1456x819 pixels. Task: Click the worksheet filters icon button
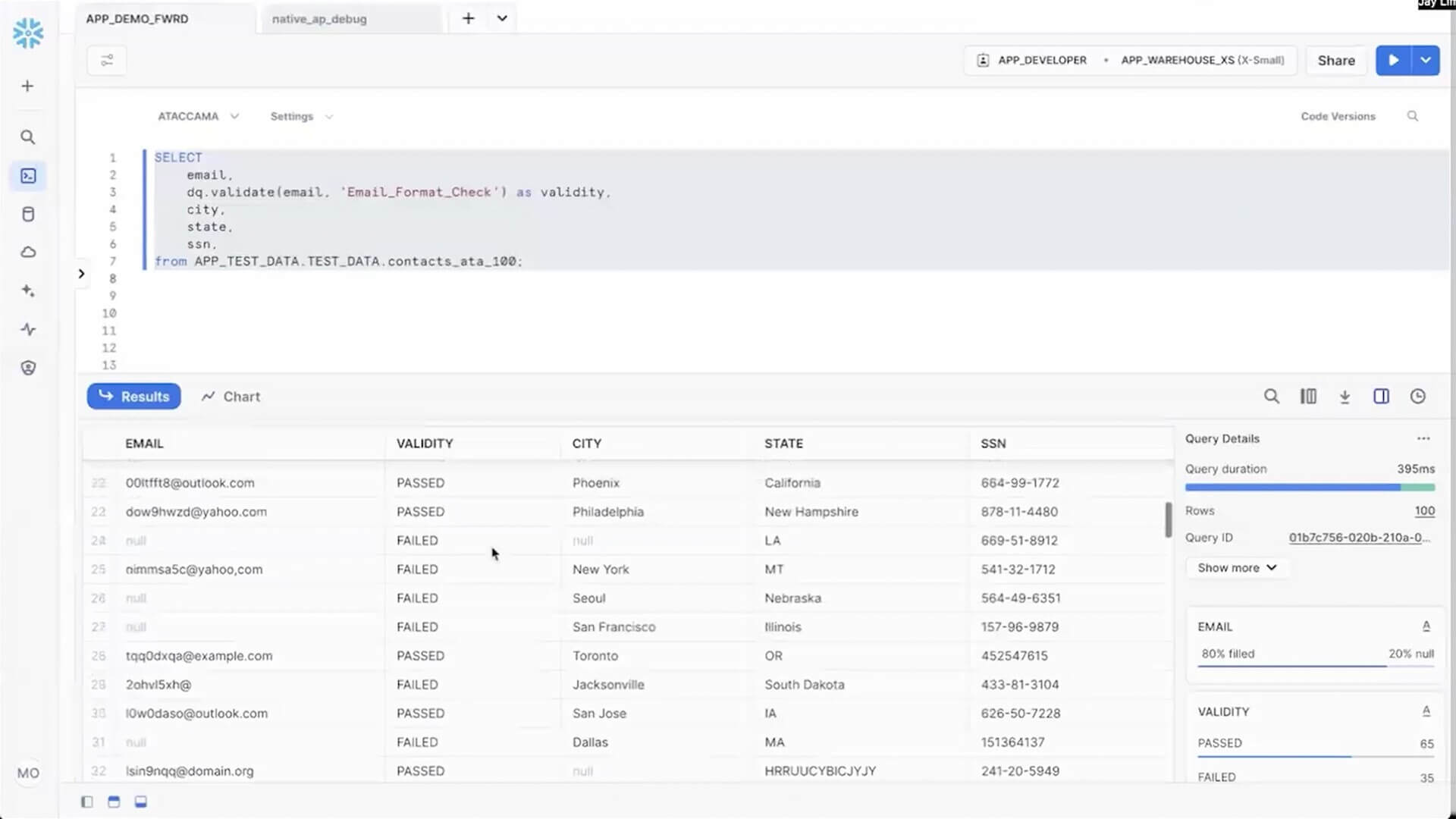(x=107, y=61)
